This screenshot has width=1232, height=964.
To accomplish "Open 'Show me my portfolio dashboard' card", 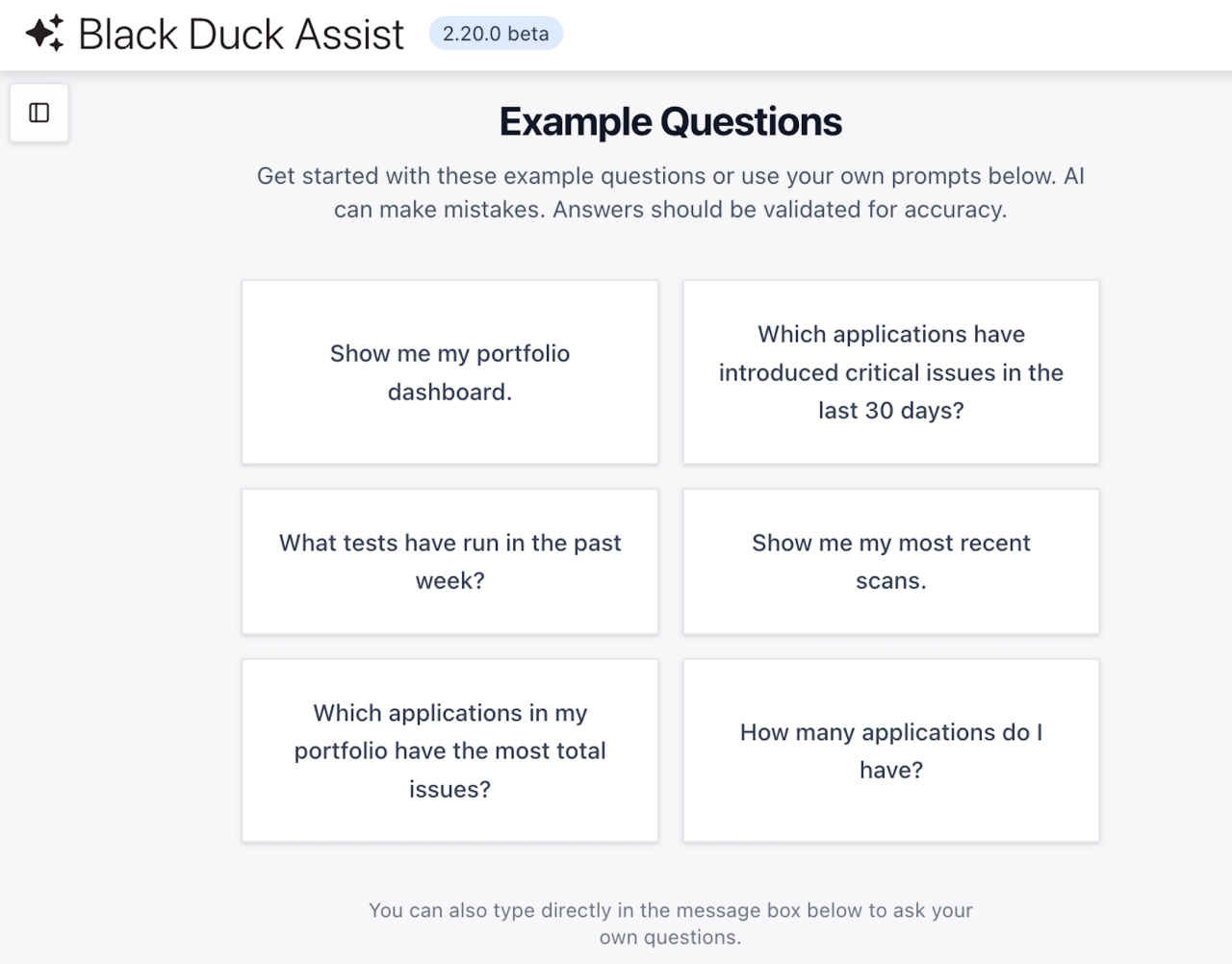I will pos(449,372).
